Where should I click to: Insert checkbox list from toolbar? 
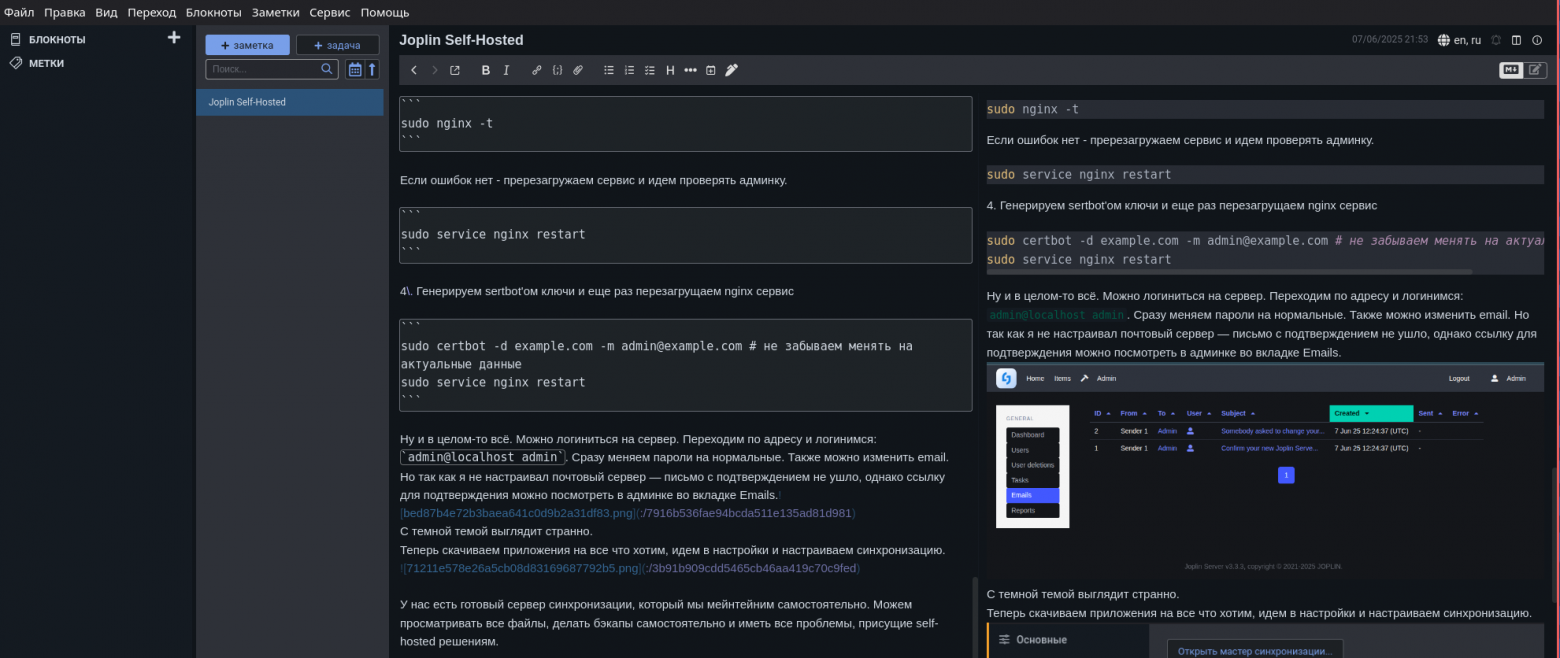[x=650, y=70]
